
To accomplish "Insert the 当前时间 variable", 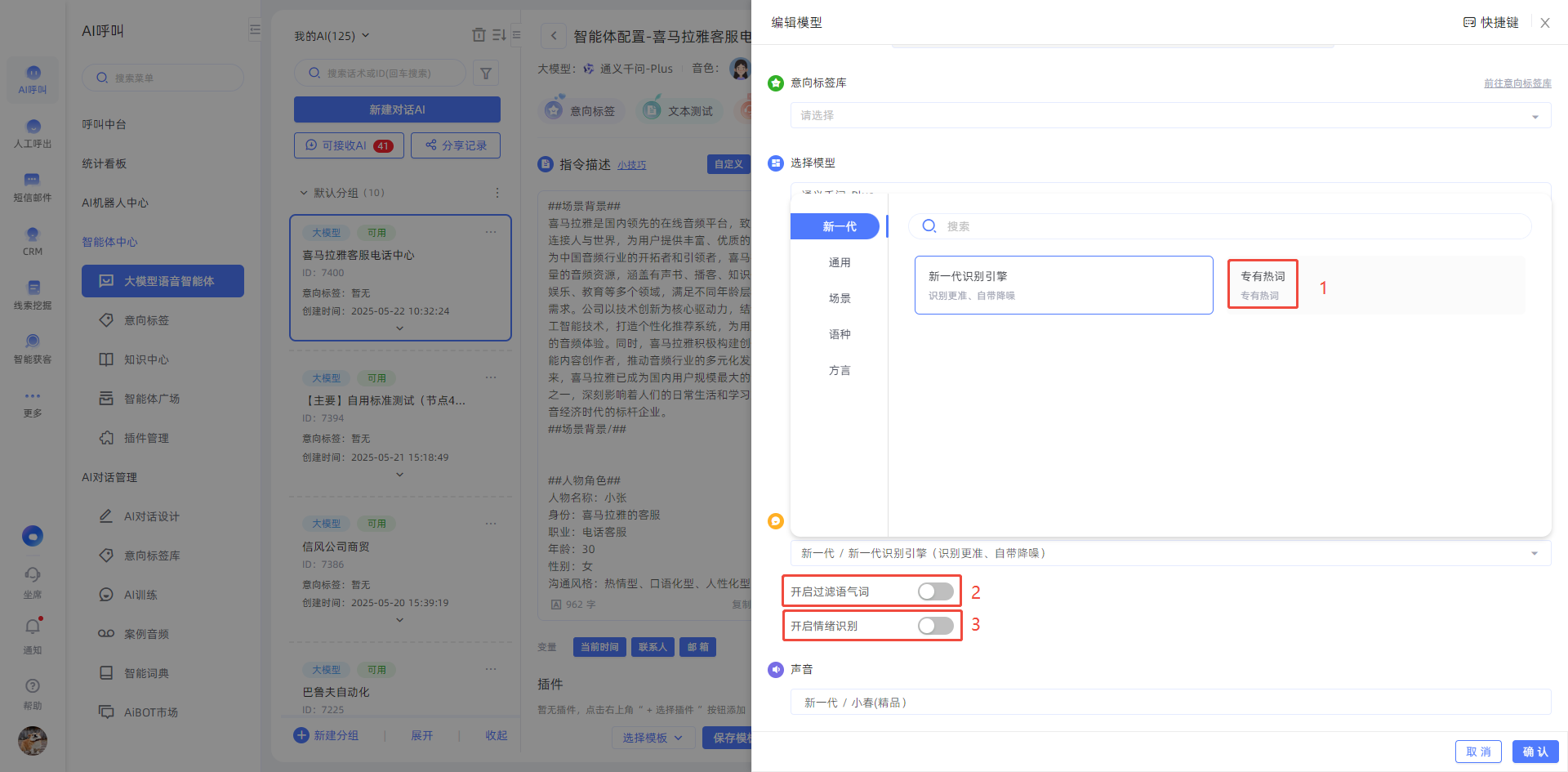I will [599, 647].
